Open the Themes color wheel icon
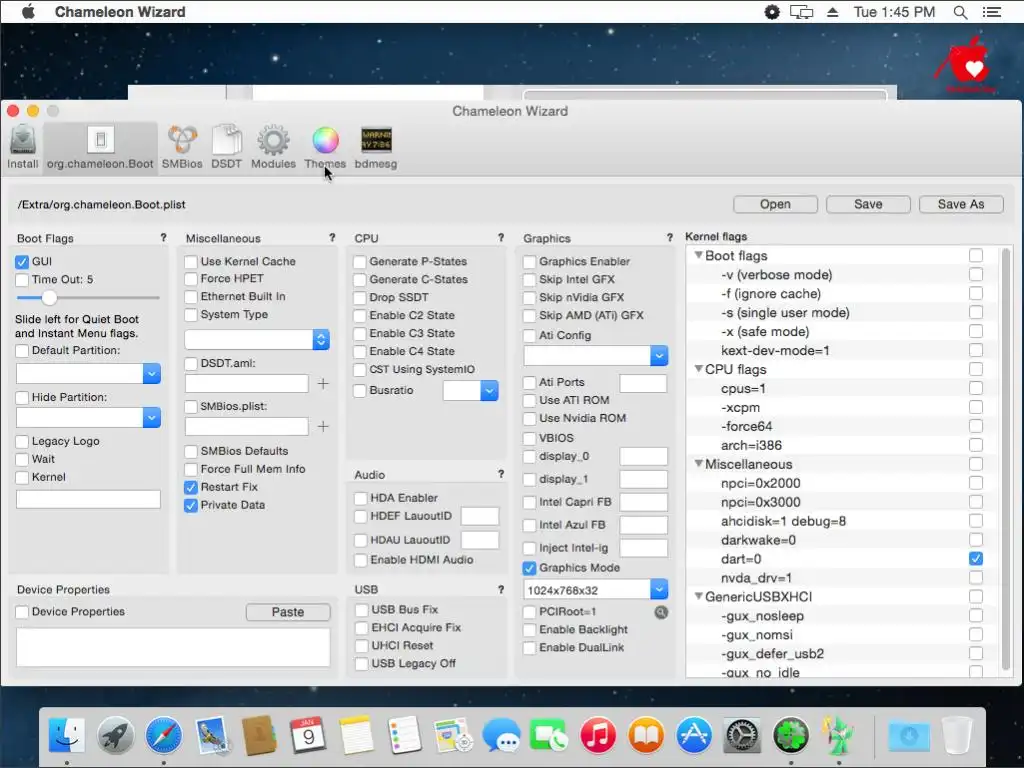This screenshot has height=768, width=1024. pyautogui.click(x=325, y=148)
